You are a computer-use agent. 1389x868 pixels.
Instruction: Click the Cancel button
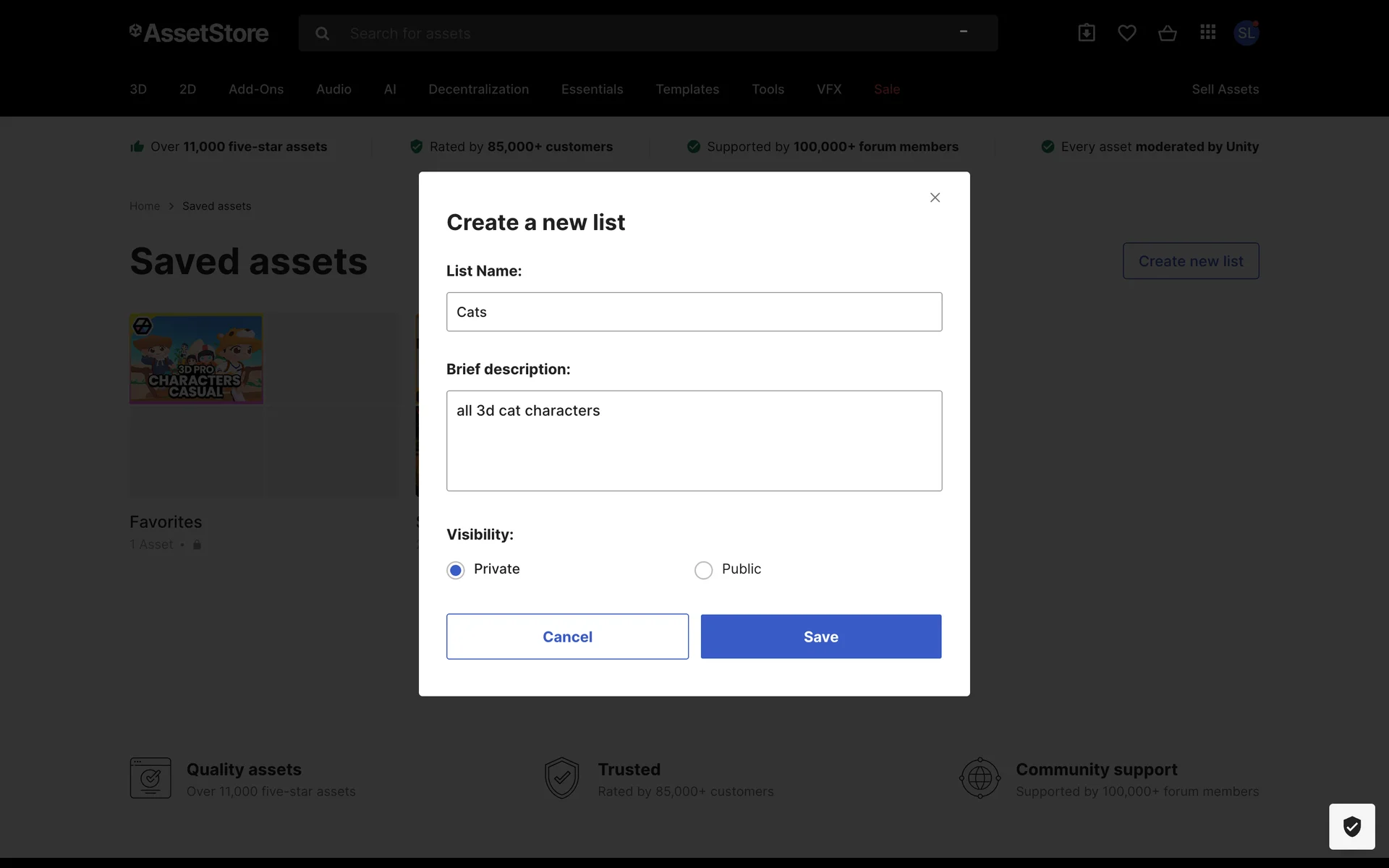pyautogui.click(x=567, y=637)
